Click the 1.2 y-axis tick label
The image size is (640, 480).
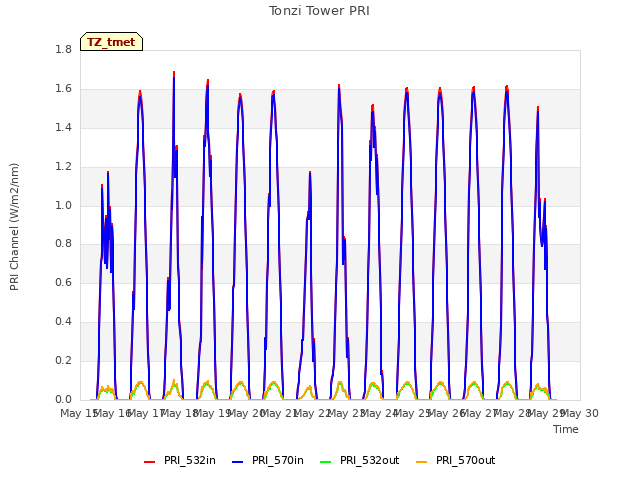click(x=64, y=167)
